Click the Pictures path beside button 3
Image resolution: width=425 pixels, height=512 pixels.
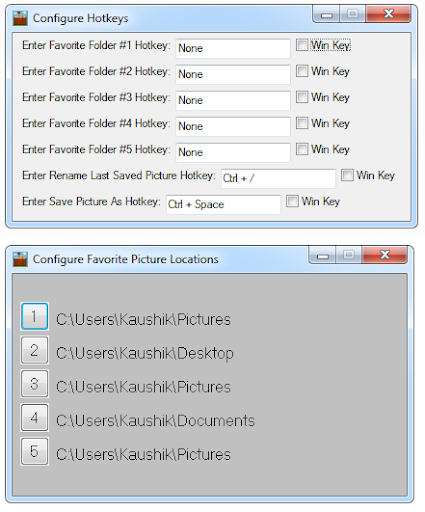click(143, 387)
